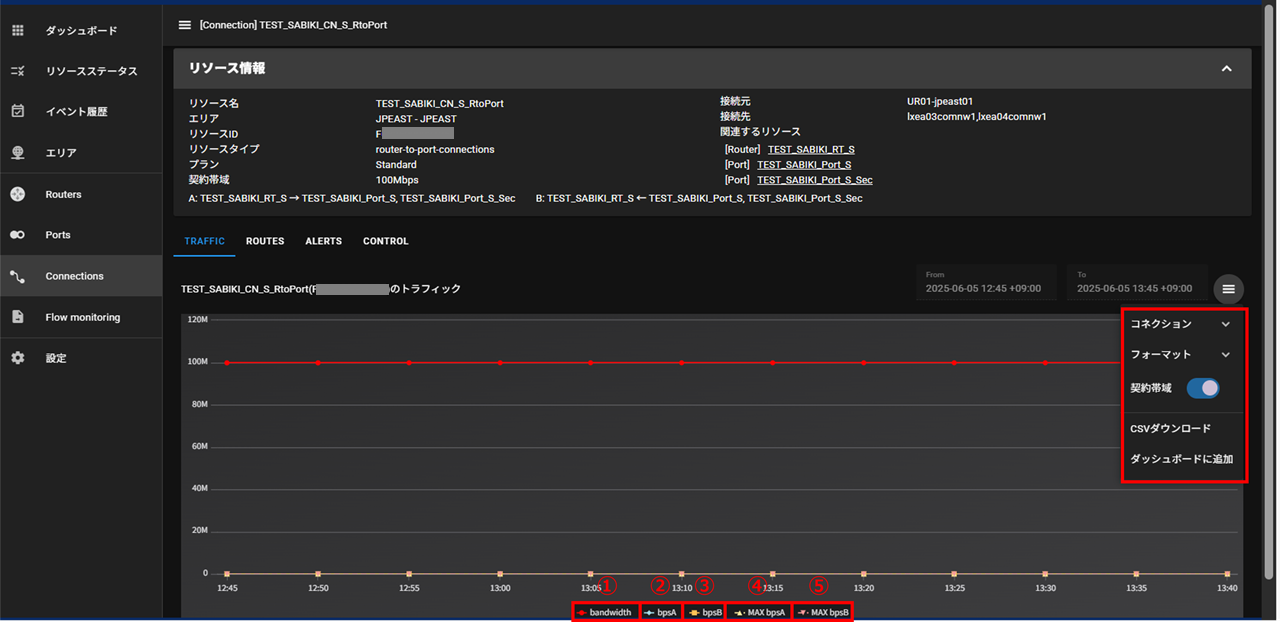Click the From date-time field
This screenshot has width=1280, height=622.
click(x=985, y=282)
